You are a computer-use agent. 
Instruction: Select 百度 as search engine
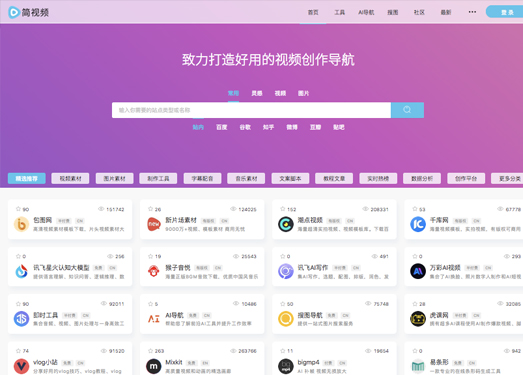pos(222,127)
